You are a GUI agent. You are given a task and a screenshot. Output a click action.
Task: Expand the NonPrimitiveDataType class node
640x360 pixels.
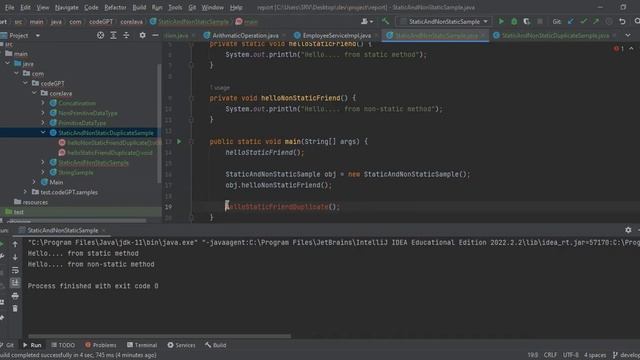43,113
